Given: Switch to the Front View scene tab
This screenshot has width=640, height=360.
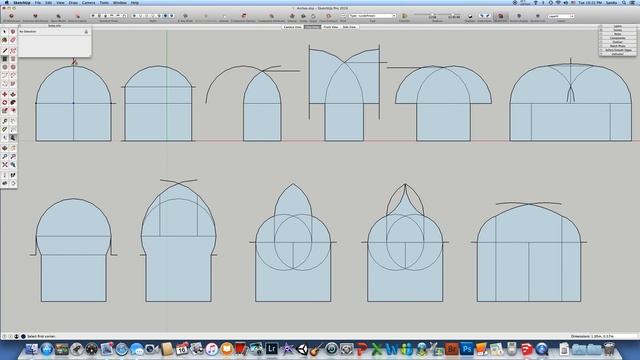Looking at the screenshot, I should pyautogui.click(x=331, y=27).
